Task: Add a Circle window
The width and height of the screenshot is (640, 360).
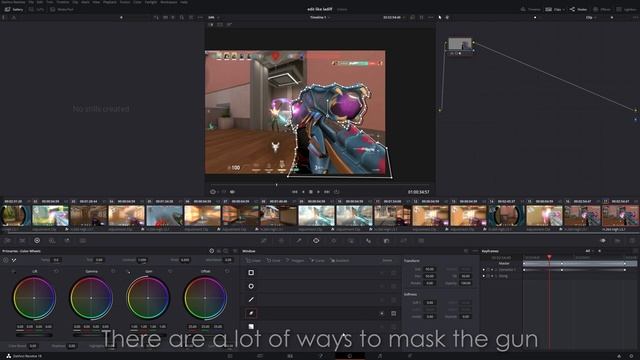Action: [274, 260]
